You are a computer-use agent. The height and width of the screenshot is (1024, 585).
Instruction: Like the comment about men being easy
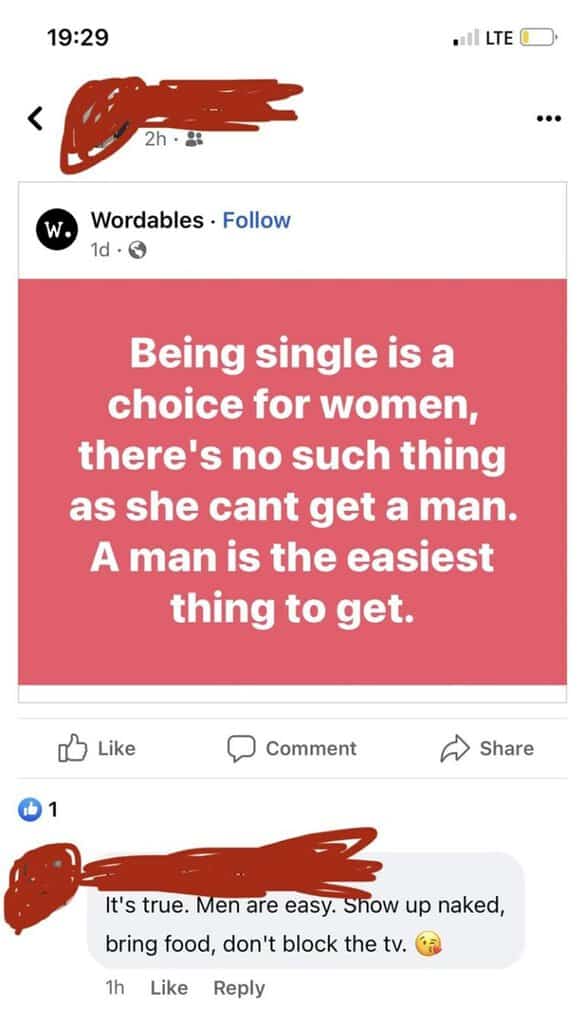168,988
